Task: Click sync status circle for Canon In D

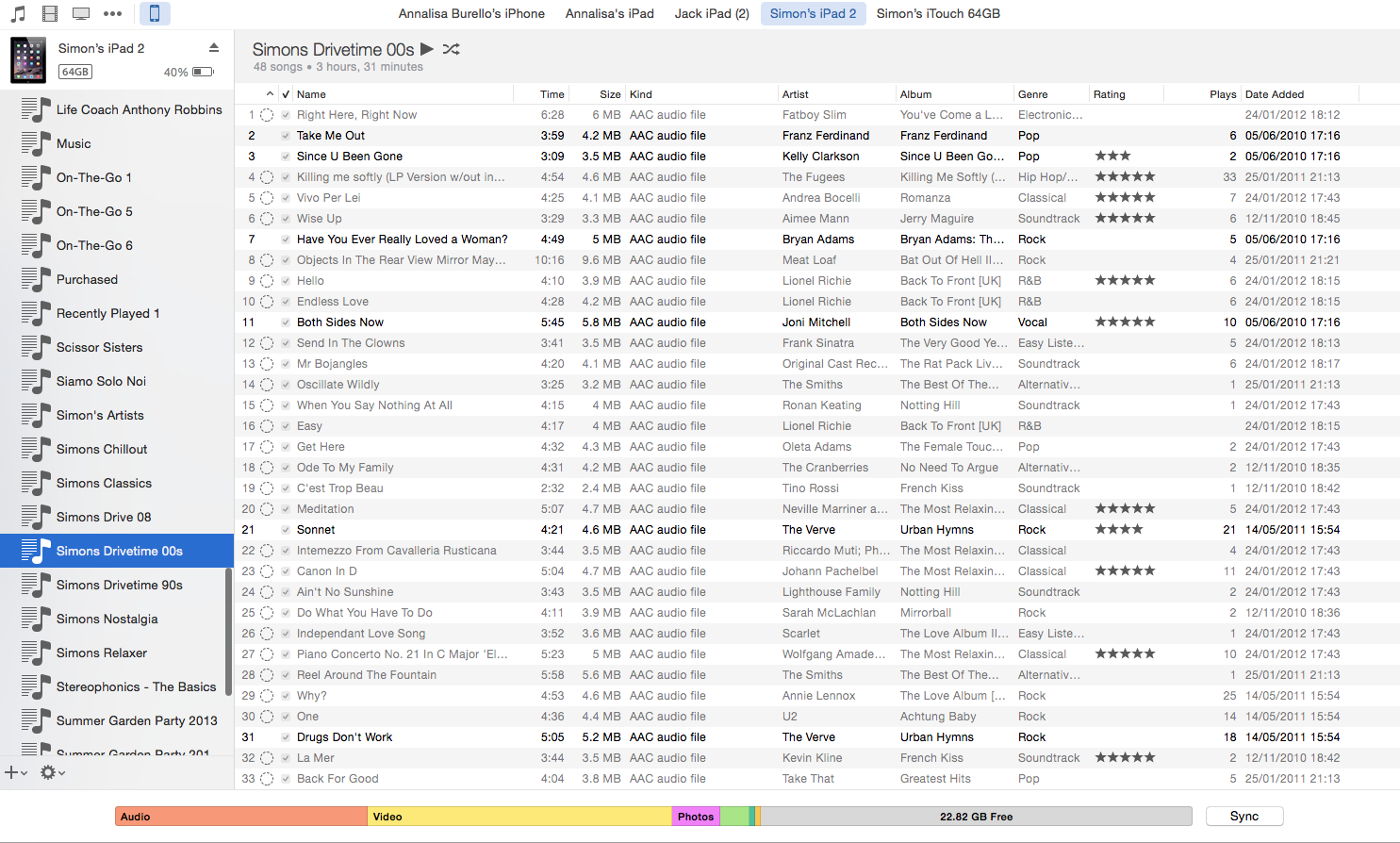Action: click(x=267, y=571)
